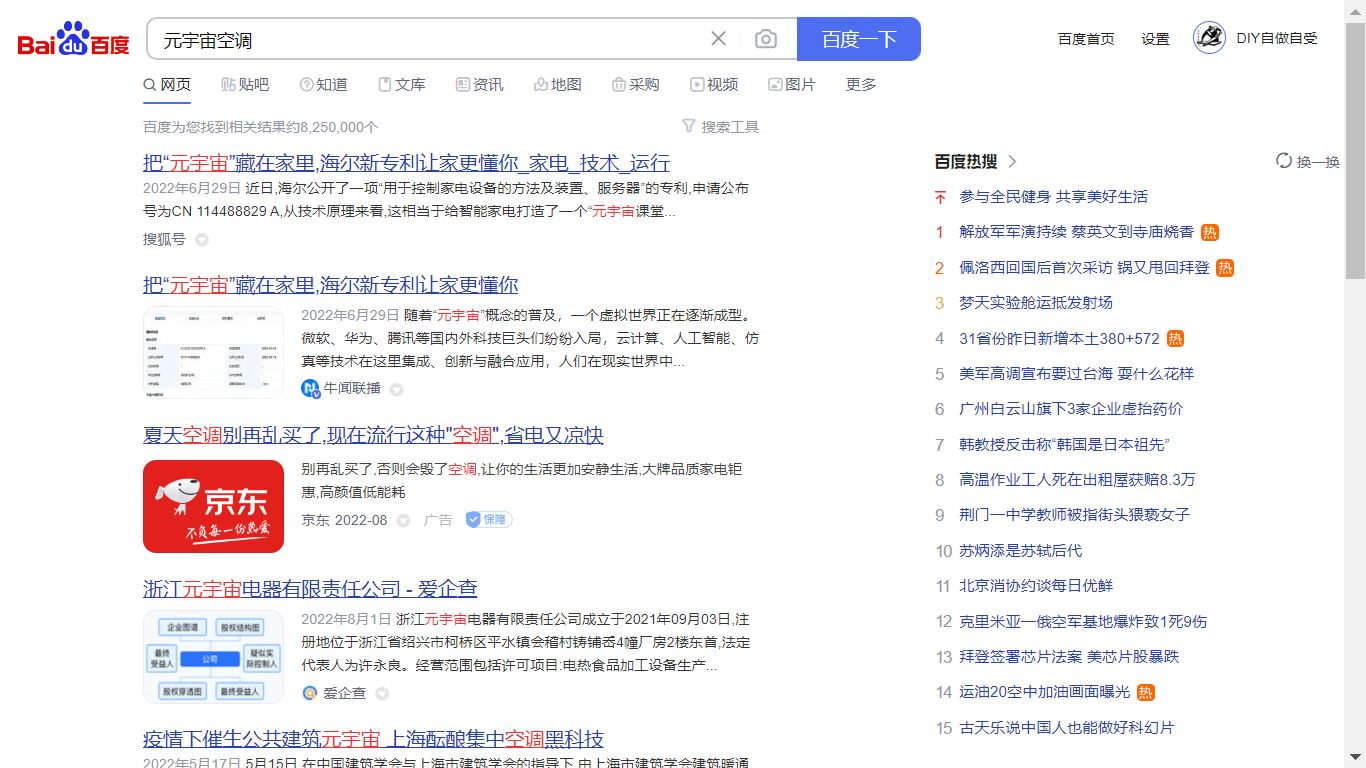Open 浙江元宇宙电器有限责任公司 - 爱企查 result

(x=310, y=589)
